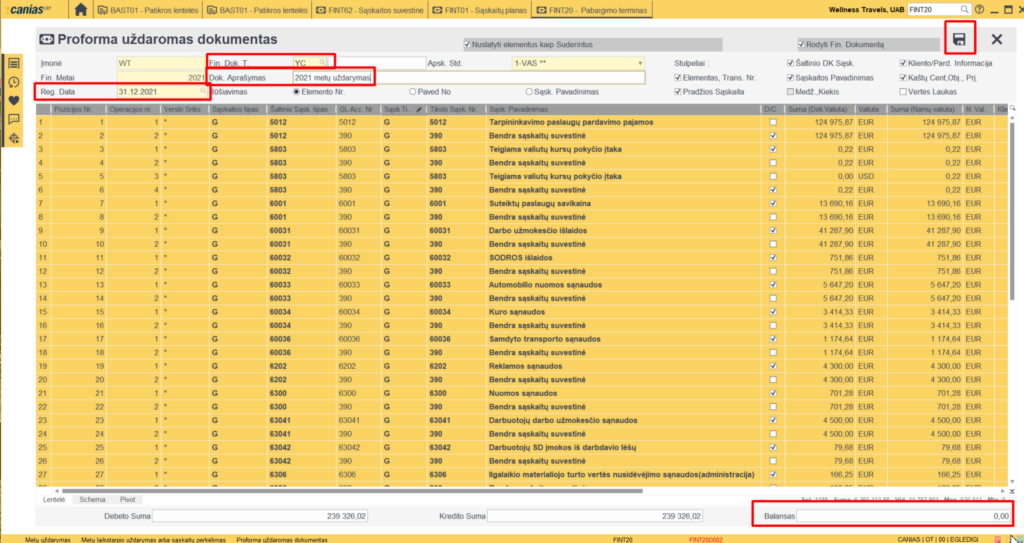The image size is (1024, 543).
Task: Open the home icon tab
Action: click(81, 10)
